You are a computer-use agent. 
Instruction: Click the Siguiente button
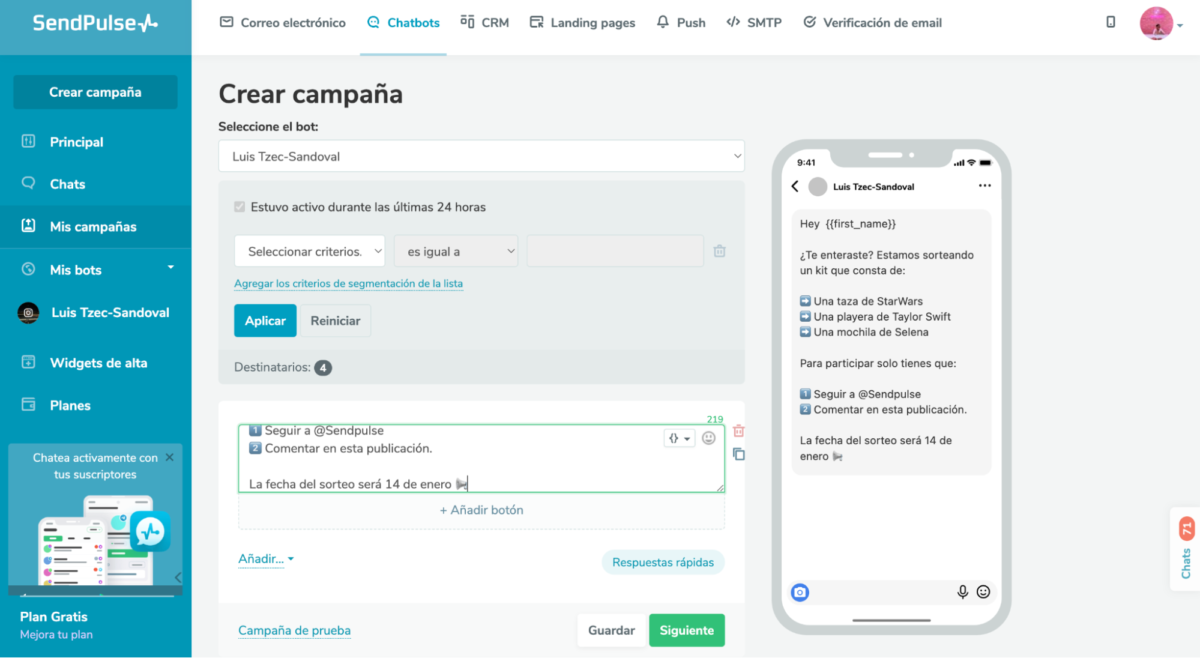(687, 631)
